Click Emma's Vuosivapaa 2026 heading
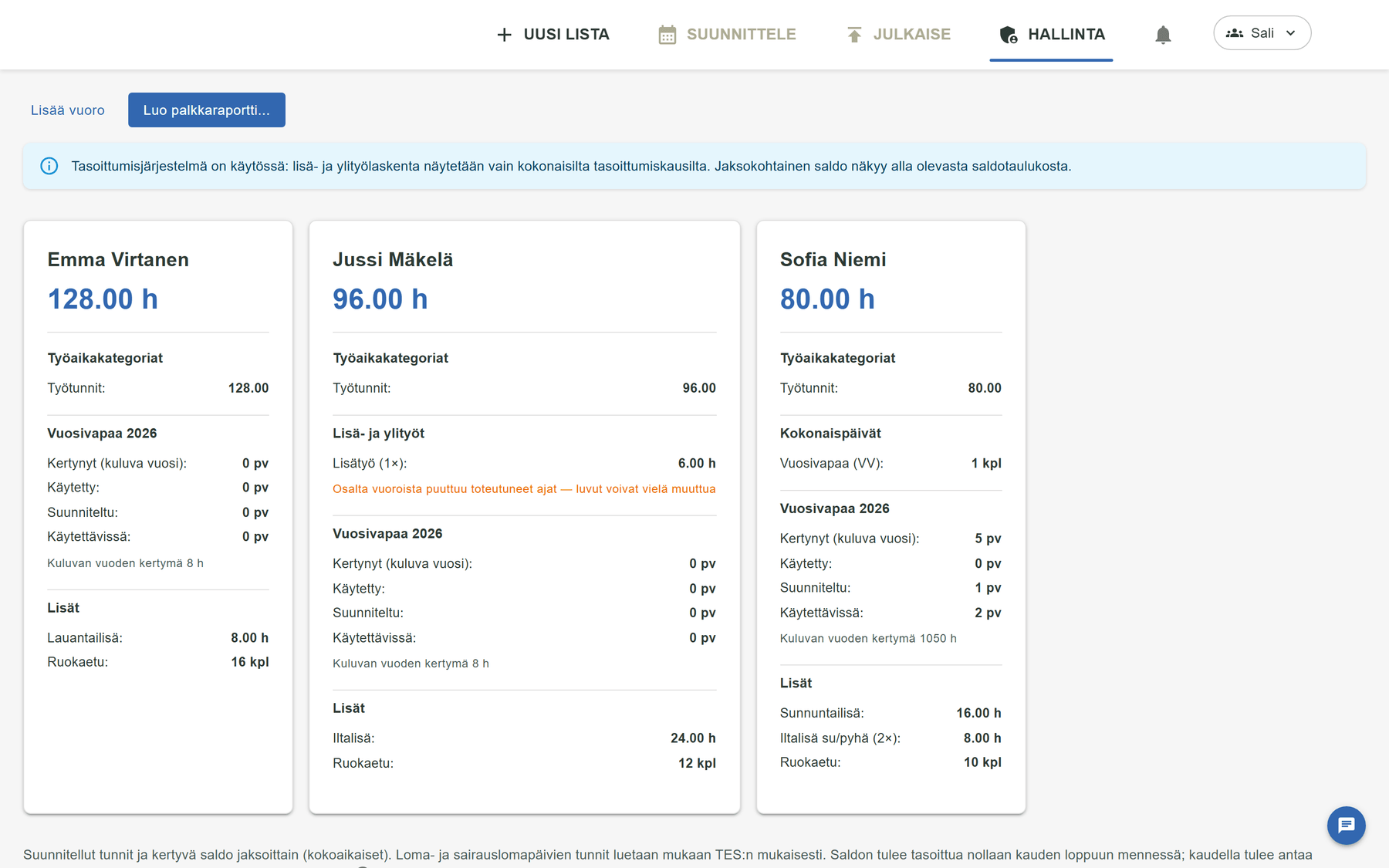The image size is (1389, 868). point(102,434)
